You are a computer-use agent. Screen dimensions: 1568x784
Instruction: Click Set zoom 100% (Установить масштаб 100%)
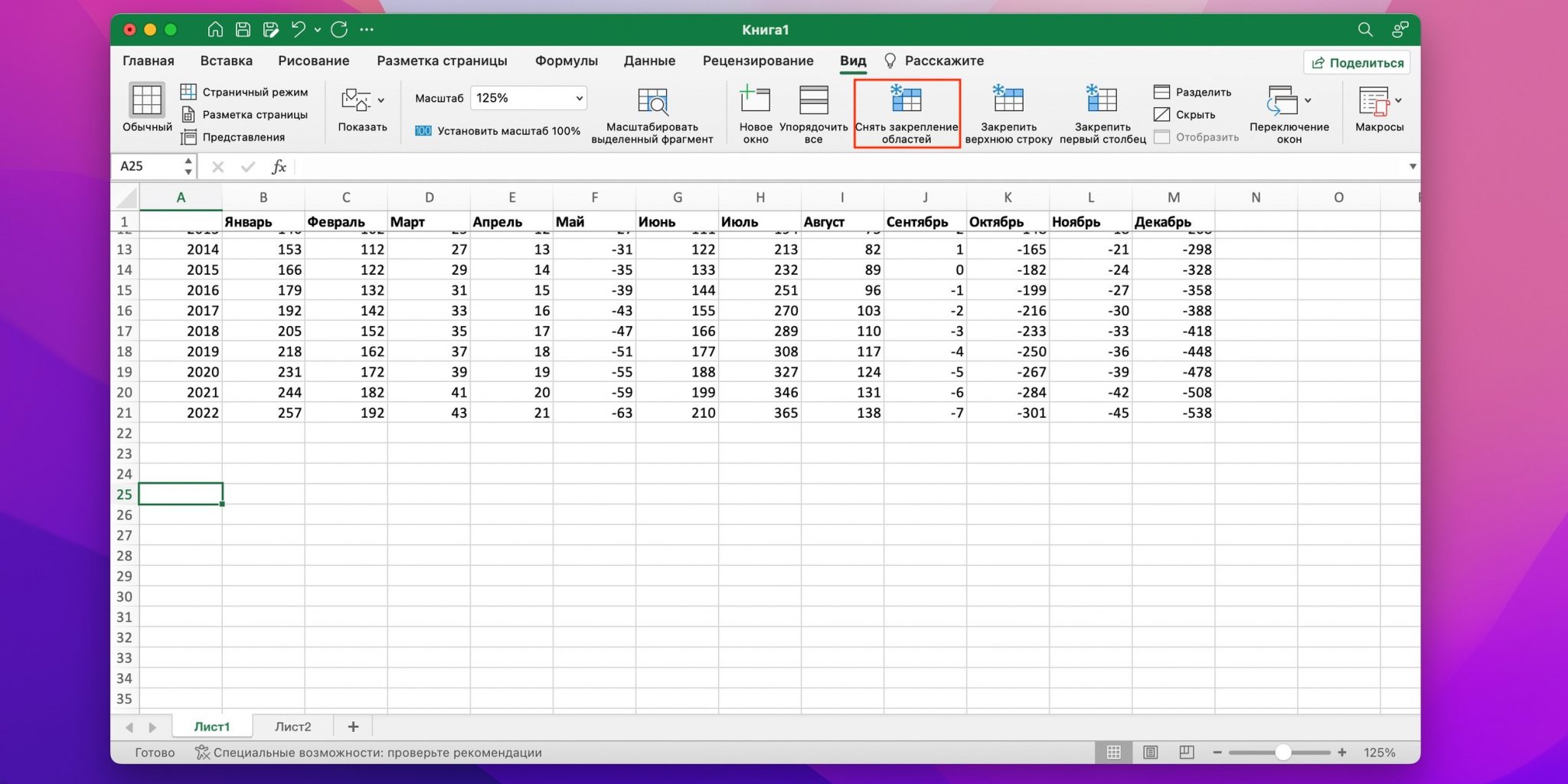[498, 131]
